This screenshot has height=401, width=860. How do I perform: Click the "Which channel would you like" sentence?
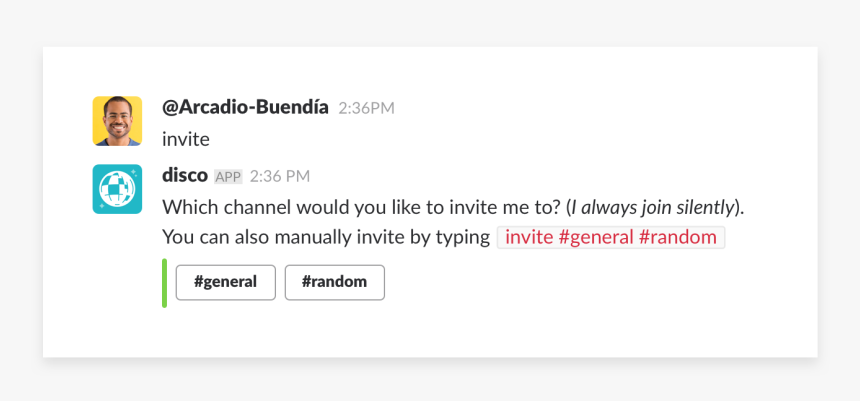(x=360, y=207)
